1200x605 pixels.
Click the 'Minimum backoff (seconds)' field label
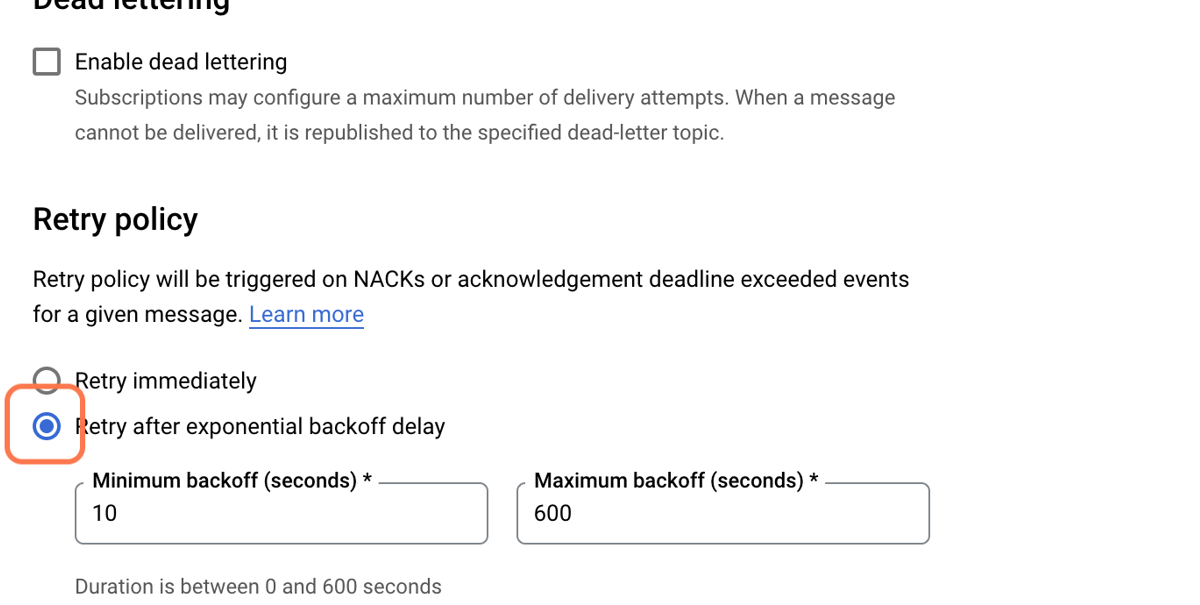coord(232,481)
